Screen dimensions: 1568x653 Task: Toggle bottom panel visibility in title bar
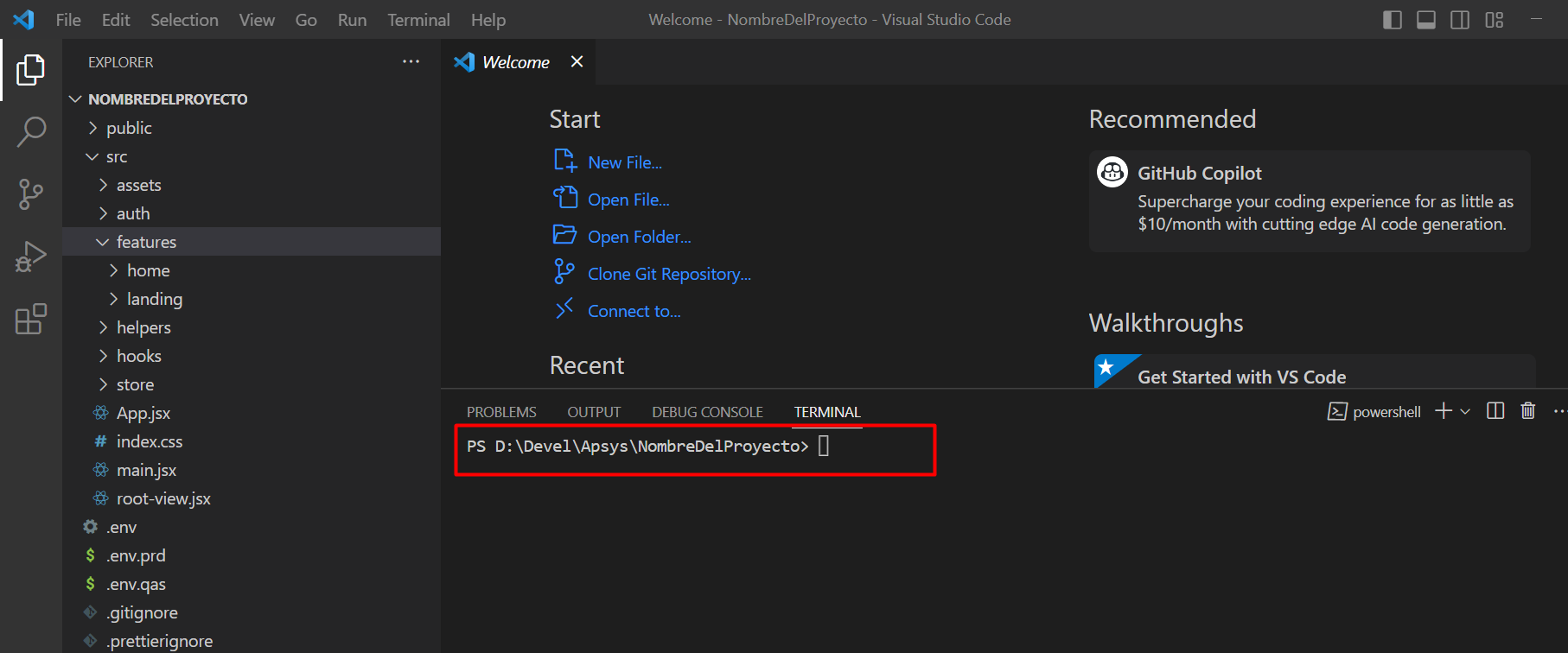click(x=1426, y=20)
